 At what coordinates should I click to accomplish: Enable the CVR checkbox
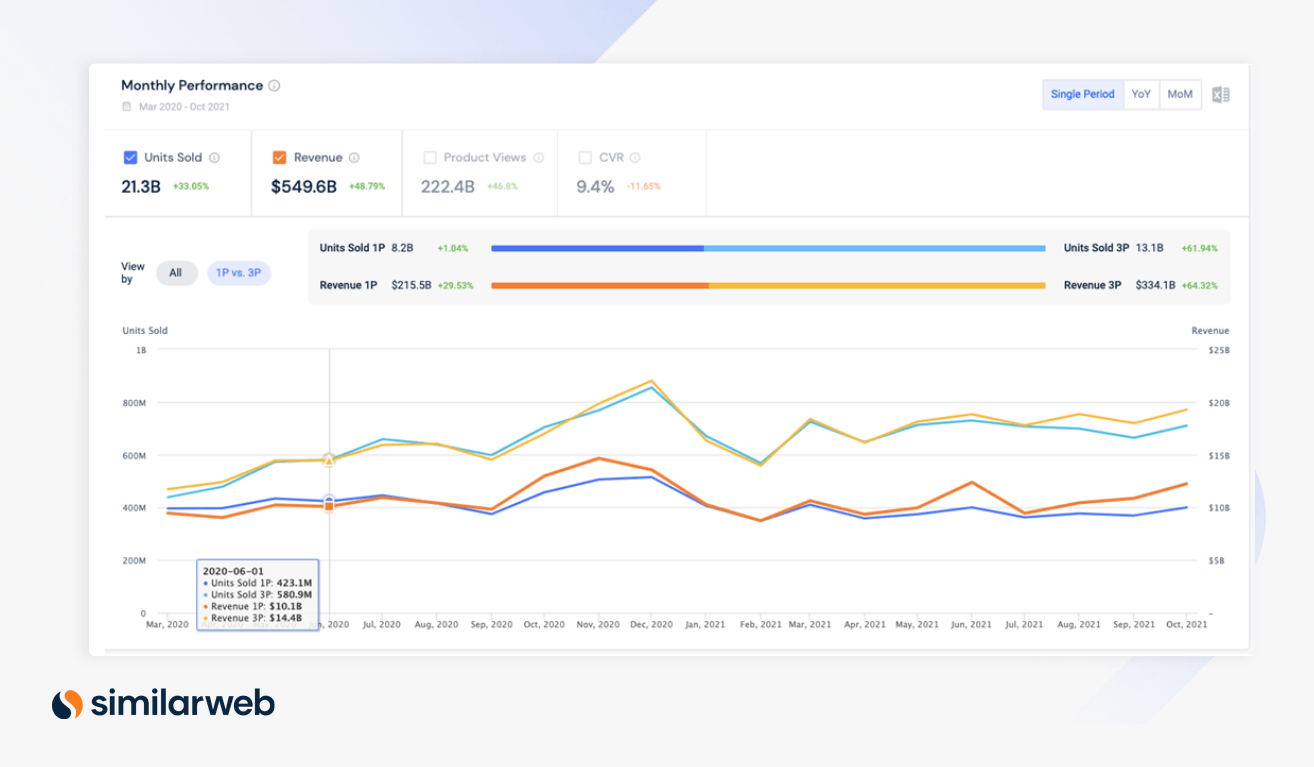point(585,158)
